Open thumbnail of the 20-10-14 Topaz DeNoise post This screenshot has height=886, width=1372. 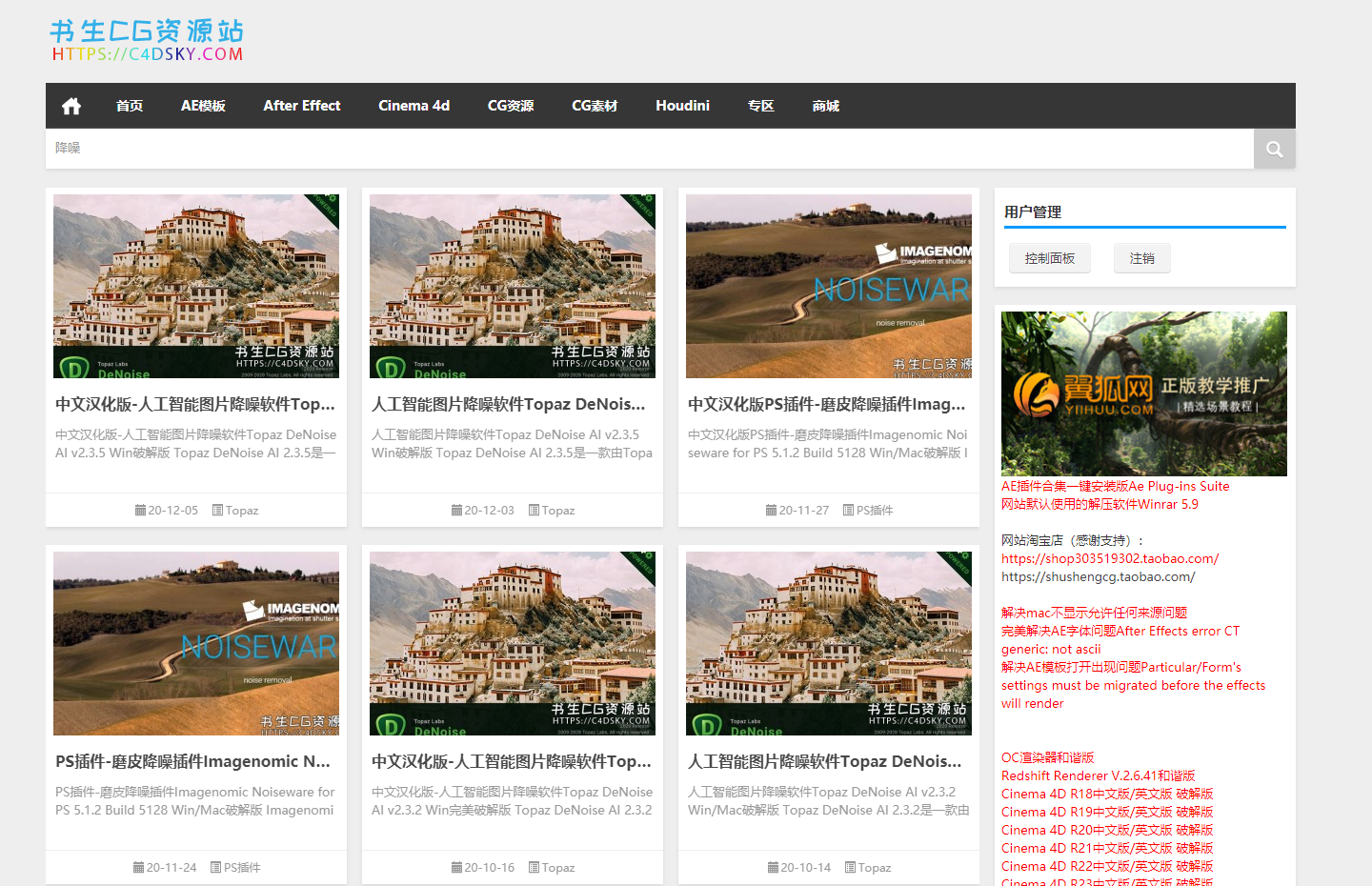coord(829,644)
